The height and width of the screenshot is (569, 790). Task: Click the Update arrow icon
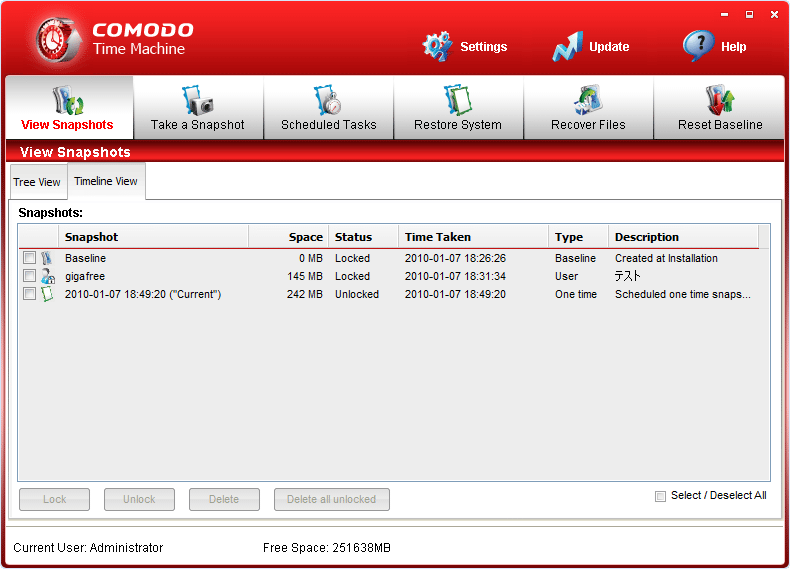pyautogui.click(x=568, y=46)
